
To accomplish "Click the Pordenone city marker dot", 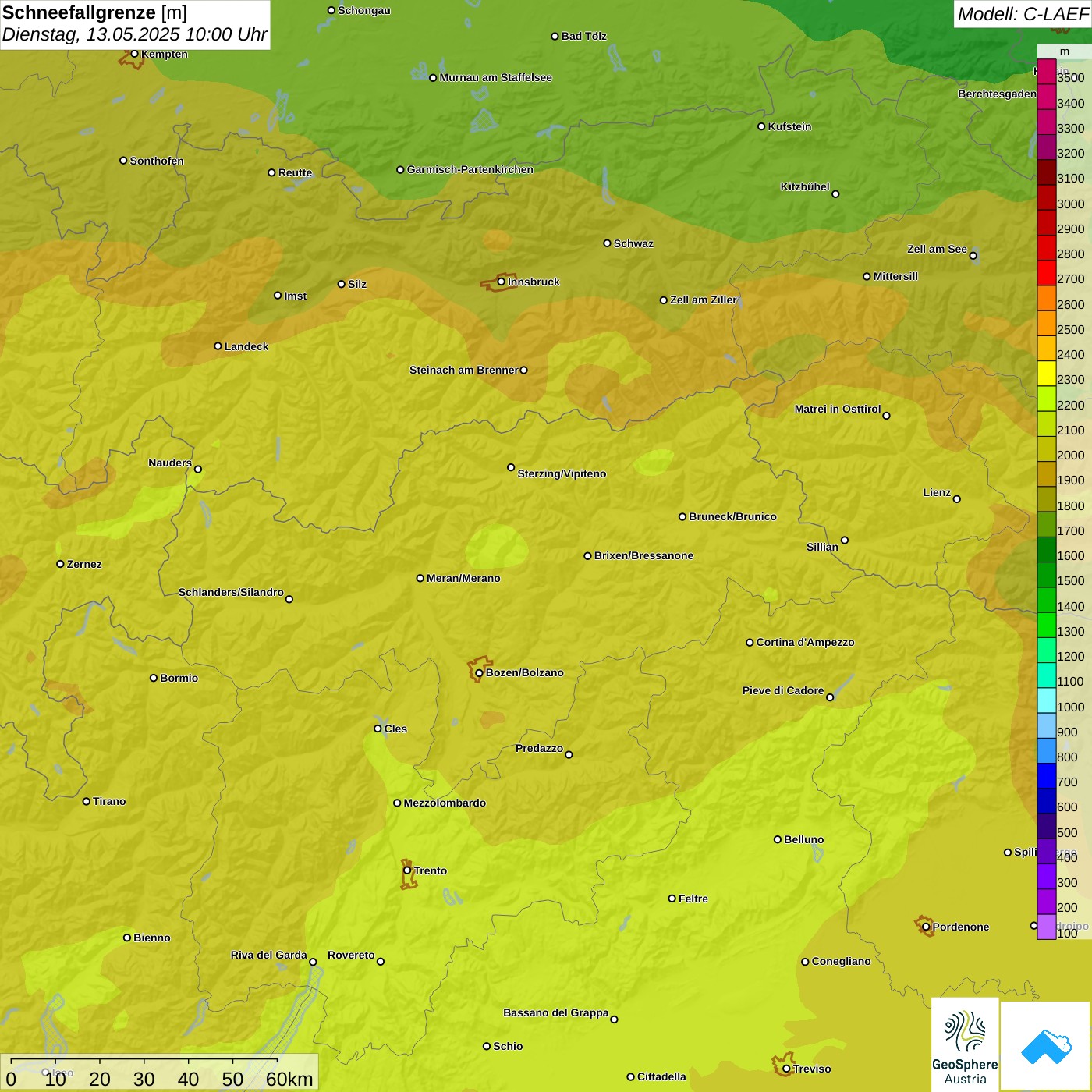I will click(926, 927).
